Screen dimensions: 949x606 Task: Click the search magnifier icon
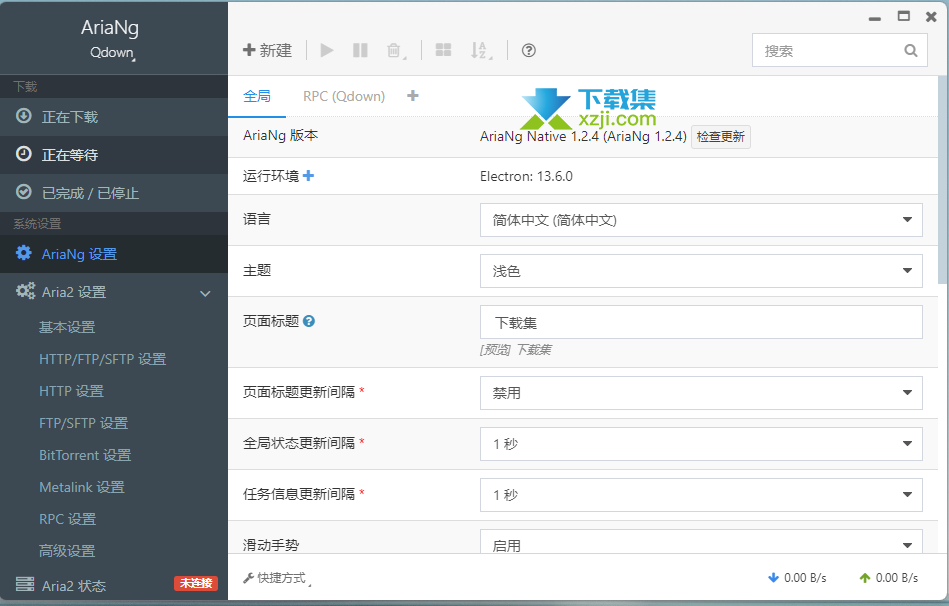[910, 51]
